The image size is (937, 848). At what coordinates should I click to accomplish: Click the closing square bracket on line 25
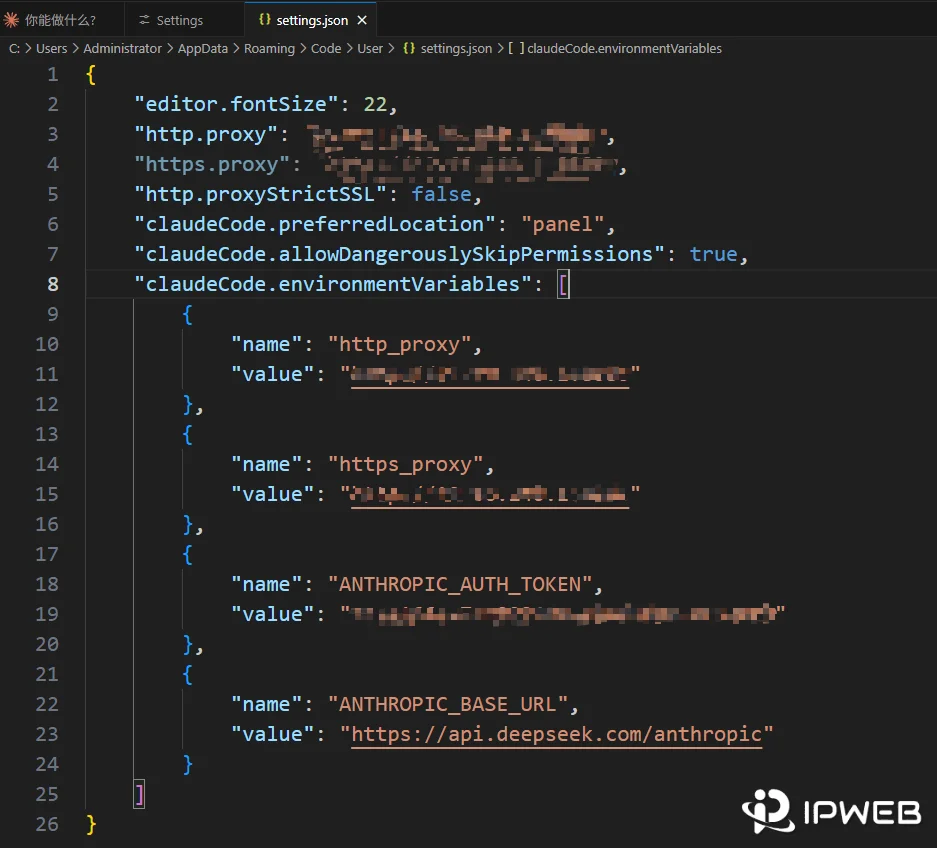point(139,794)
